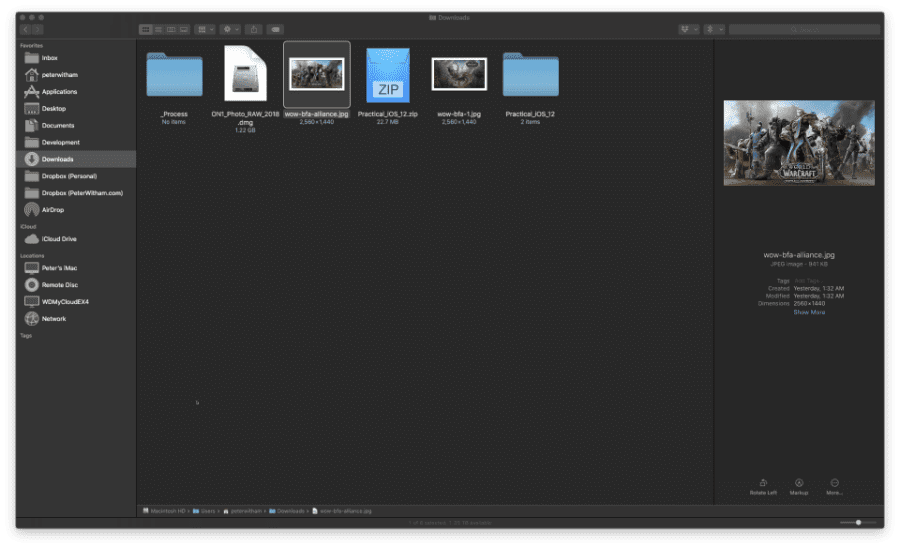Open Network in the sidebar

76,318
